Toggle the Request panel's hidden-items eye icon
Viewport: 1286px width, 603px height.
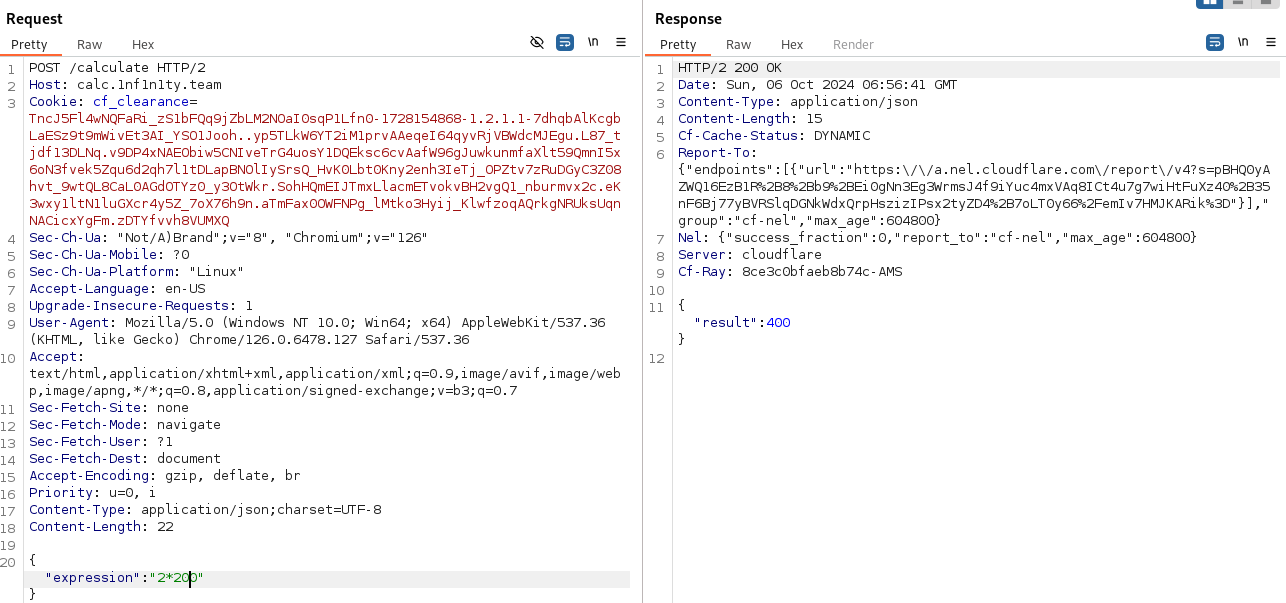(x=537, y=42)
